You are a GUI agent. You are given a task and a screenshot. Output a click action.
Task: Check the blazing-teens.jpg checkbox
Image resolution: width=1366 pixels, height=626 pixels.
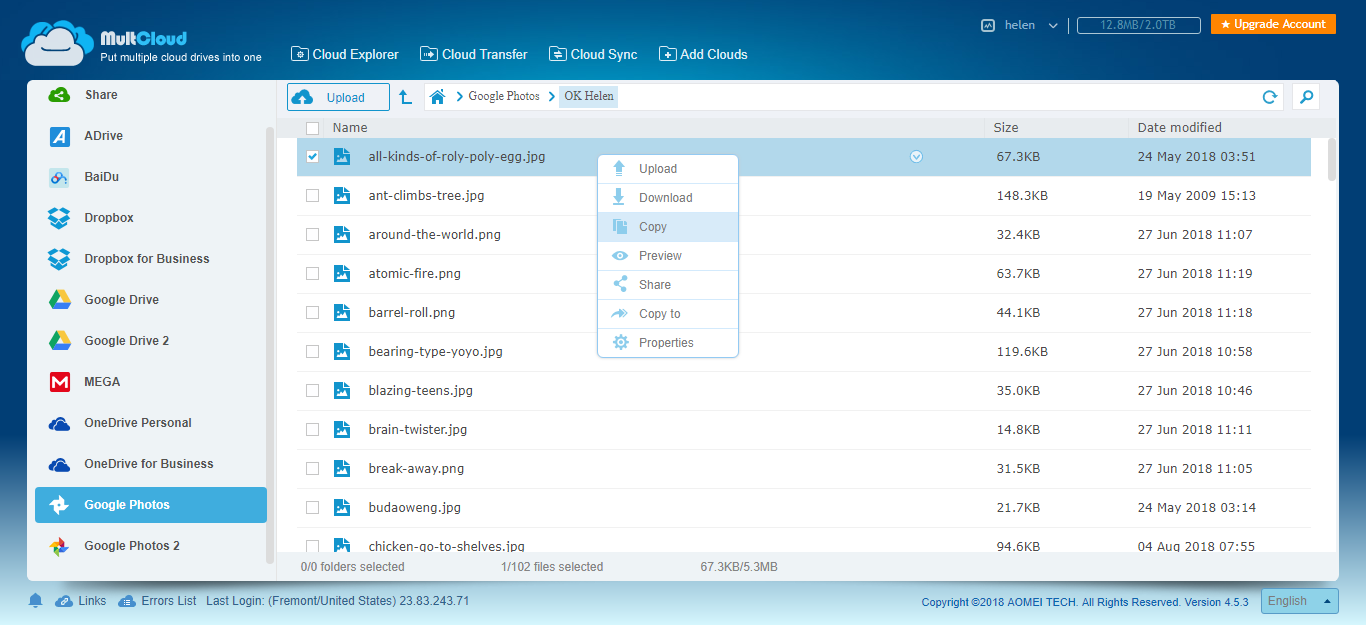coord(313,391)
